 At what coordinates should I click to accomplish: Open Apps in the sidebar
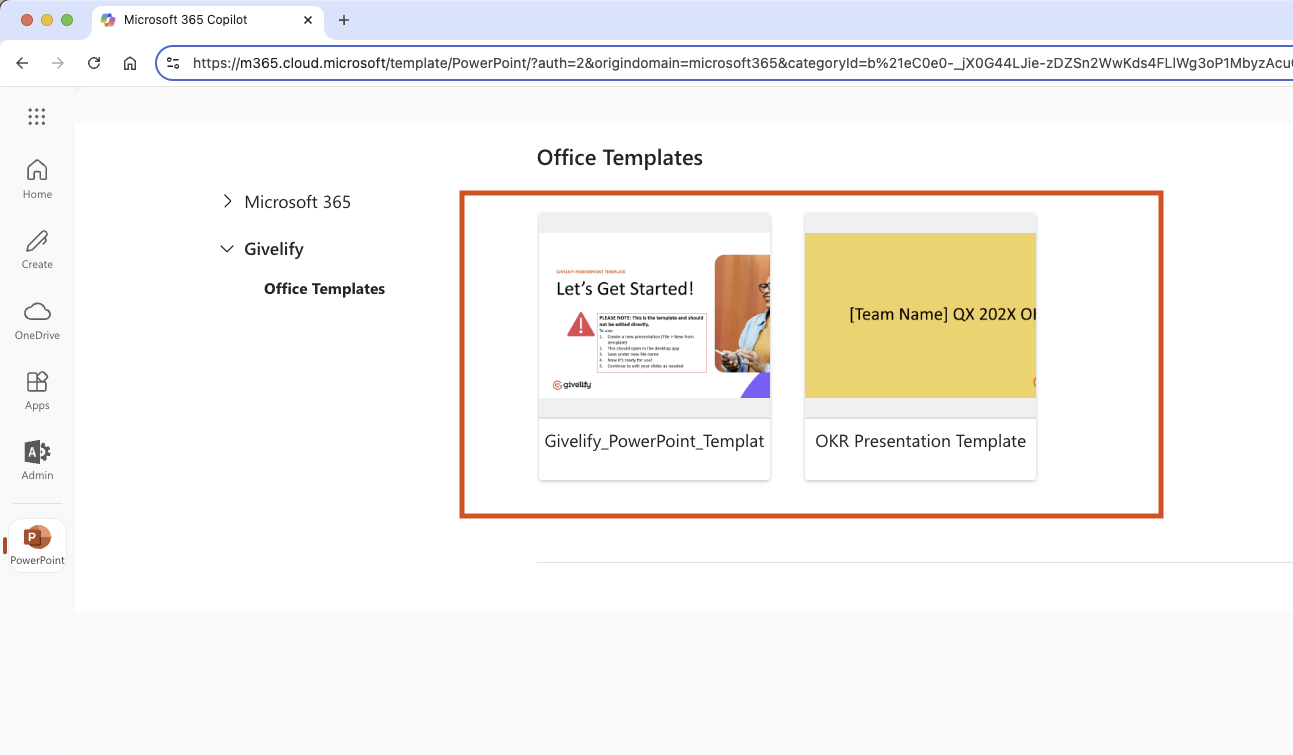pyautogui.click(x=37, y=390)
